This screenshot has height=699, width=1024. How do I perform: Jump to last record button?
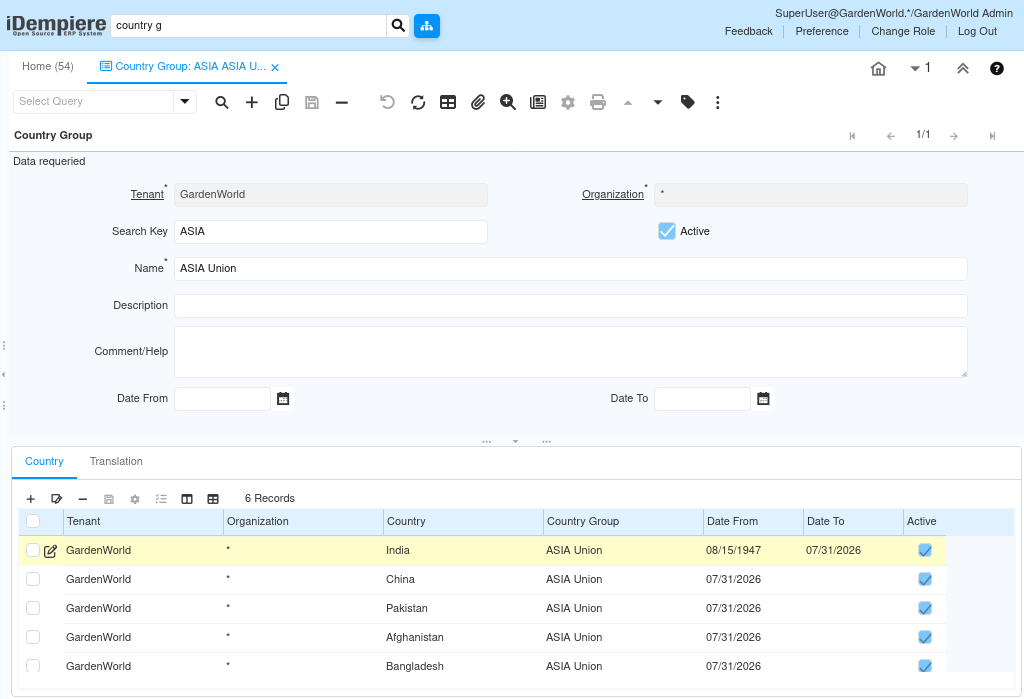tap(992, 137)
